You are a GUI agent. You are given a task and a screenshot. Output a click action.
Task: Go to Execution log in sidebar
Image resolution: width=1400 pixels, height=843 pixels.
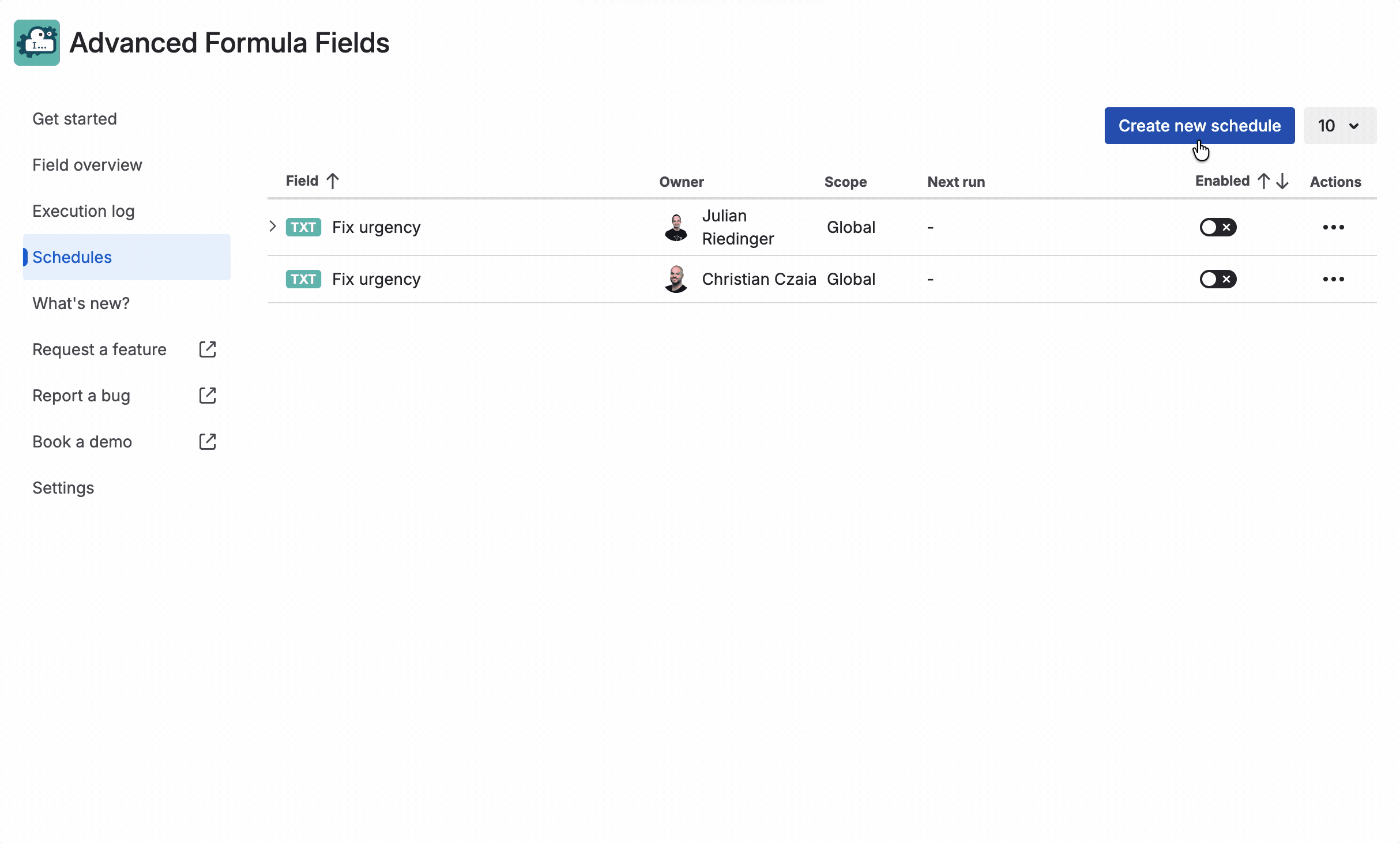pos(84,211)
